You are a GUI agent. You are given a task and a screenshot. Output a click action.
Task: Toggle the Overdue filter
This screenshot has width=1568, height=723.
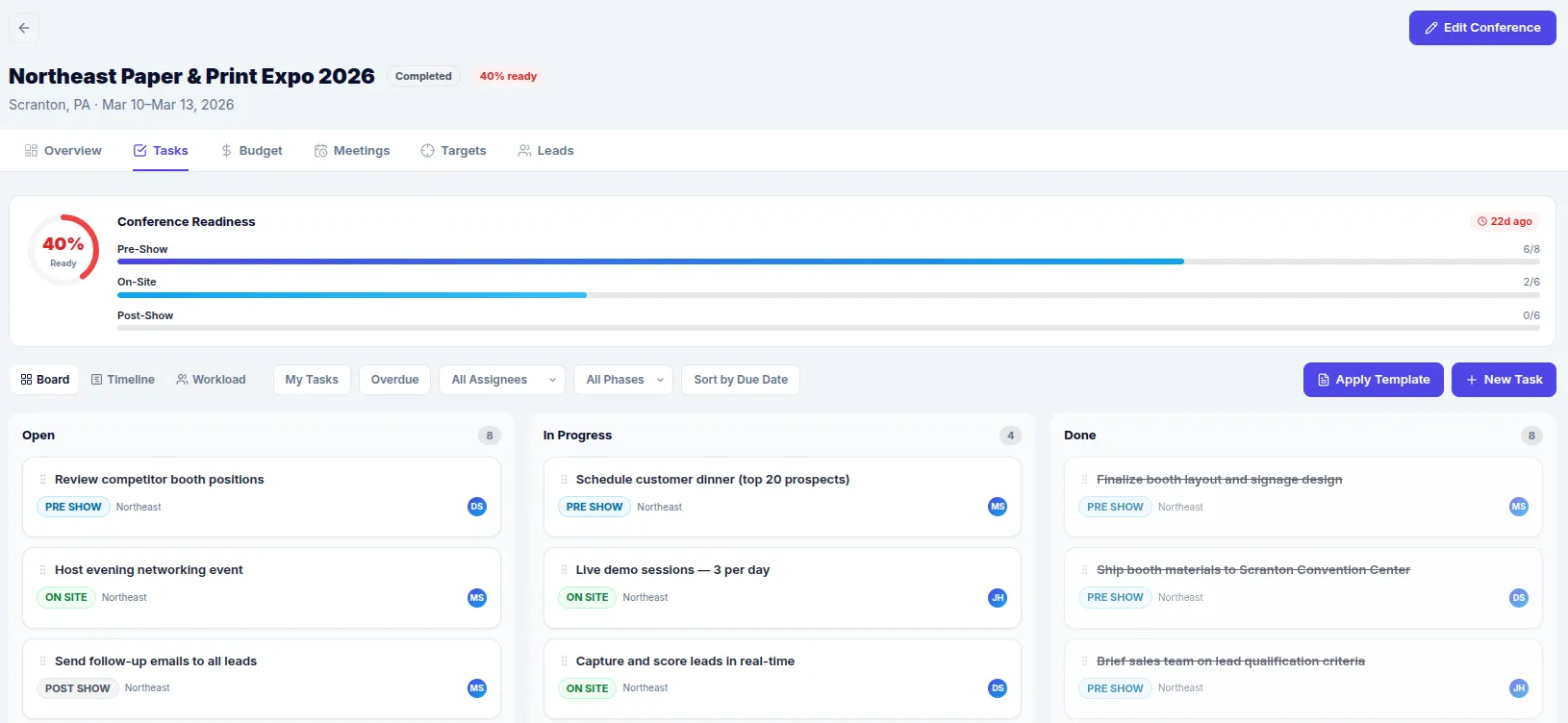point(394,380)
